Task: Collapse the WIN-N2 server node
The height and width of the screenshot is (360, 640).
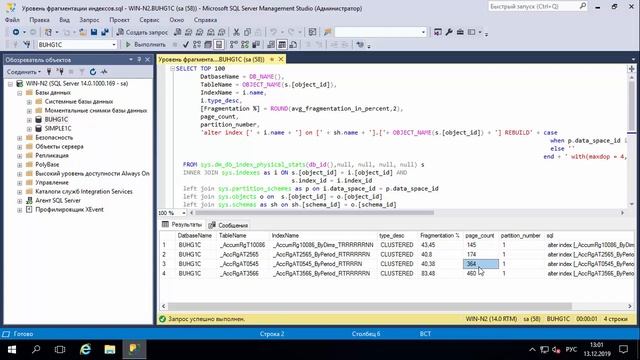Action: point(10,84)
